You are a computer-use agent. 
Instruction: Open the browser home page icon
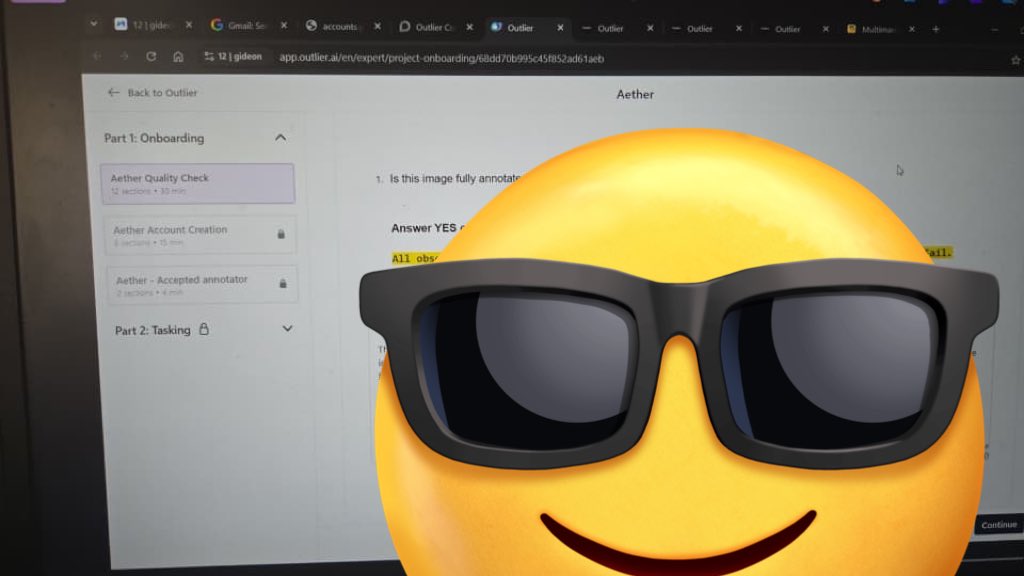(178, 57)
